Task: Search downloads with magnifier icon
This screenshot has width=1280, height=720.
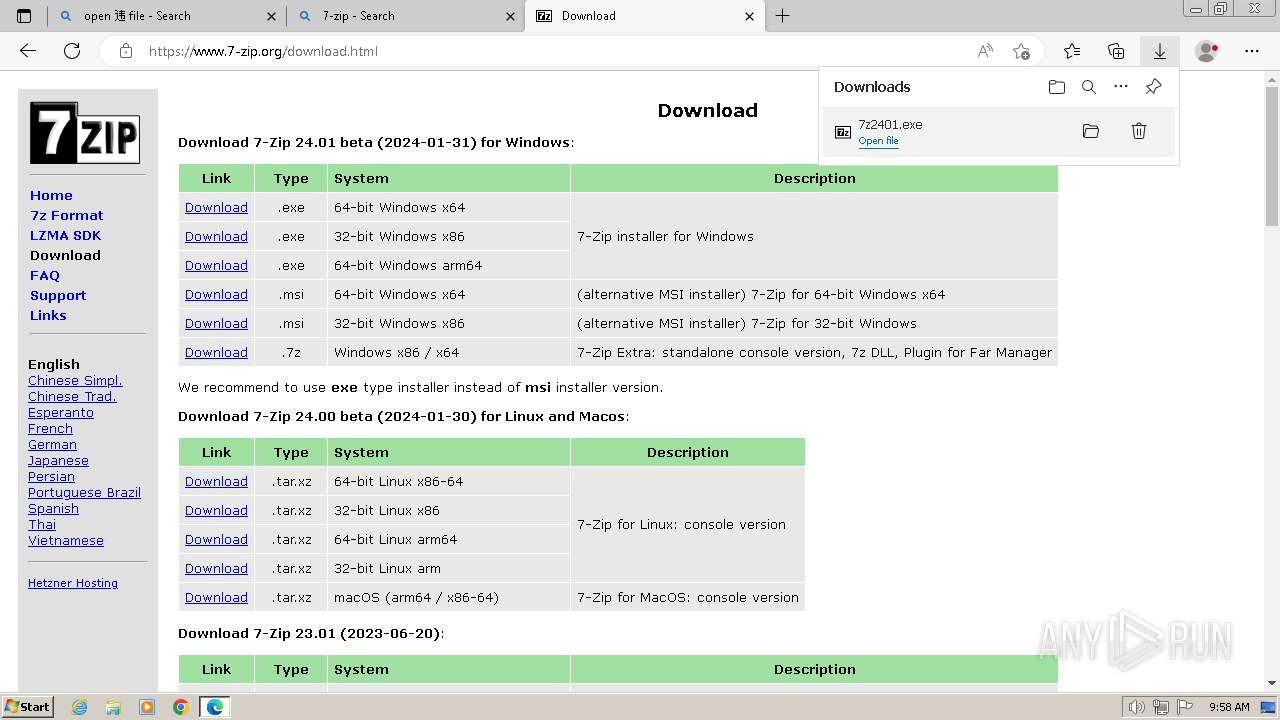Action: (1089, 87)
